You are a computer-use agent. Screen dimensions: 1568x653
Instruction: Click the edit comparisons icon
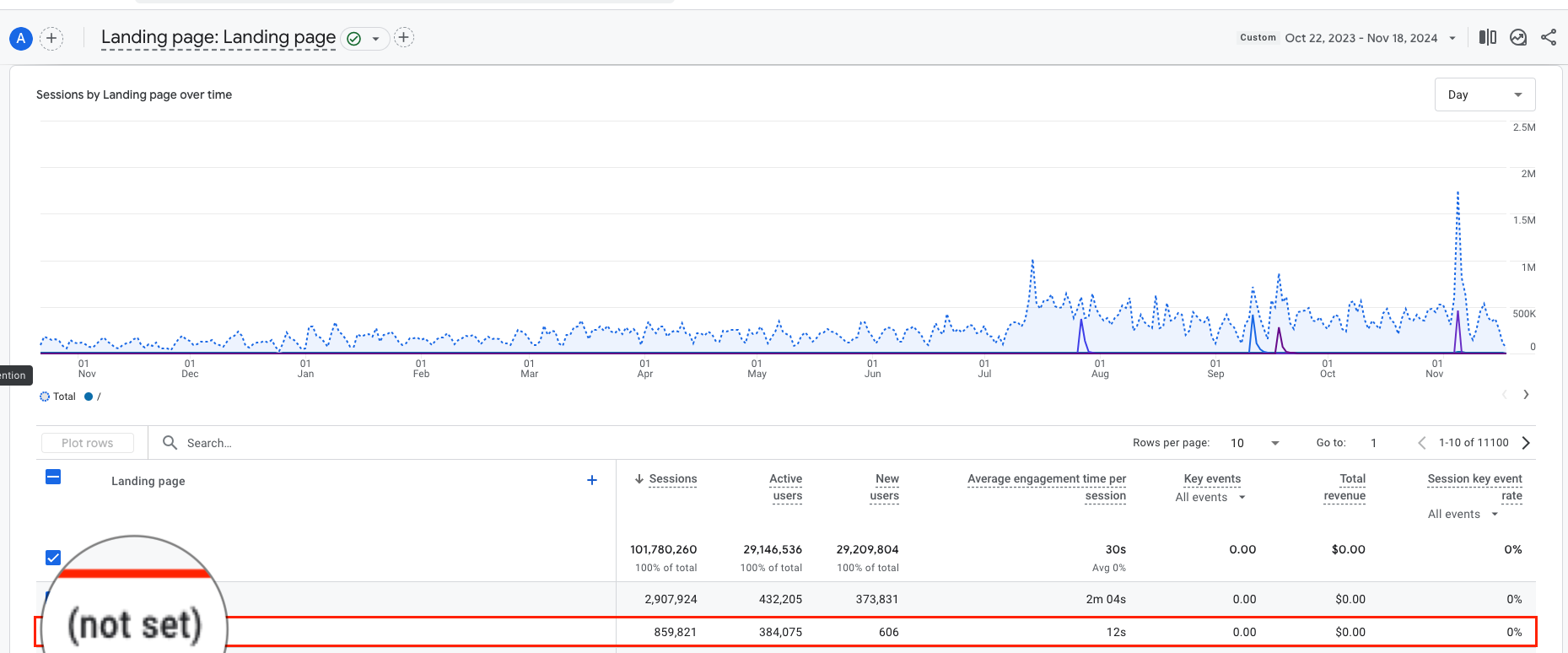click(1488, 37)
